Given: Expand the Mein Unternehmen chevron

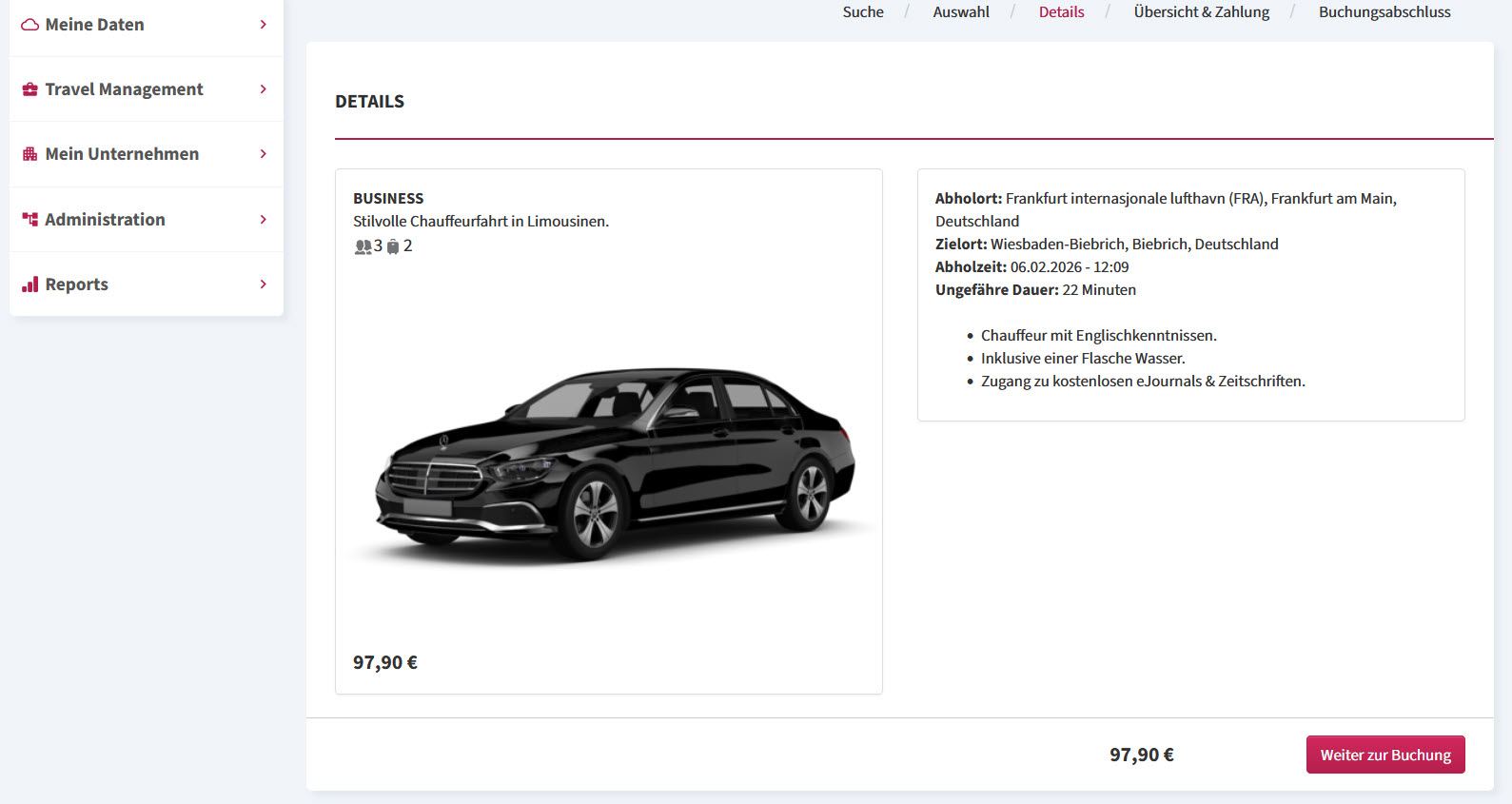Looking at the screenshot, I should (264, 154).
